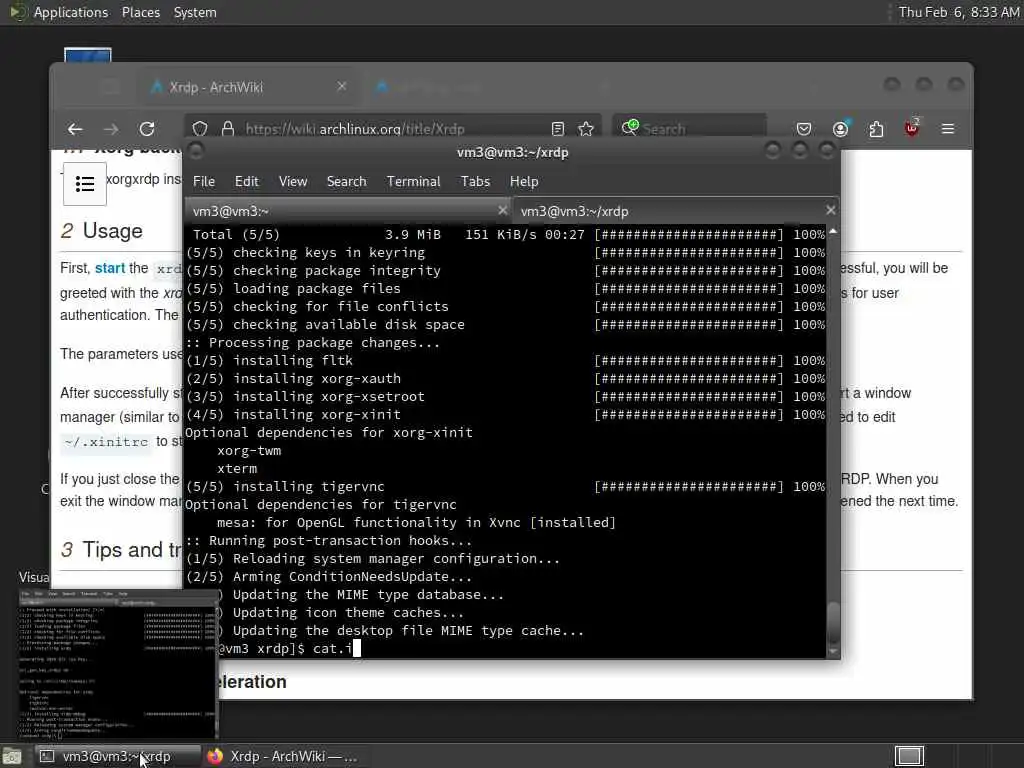Open the terminal File menu
This screenshot has height=768, width=1024.
coord(204,182)
